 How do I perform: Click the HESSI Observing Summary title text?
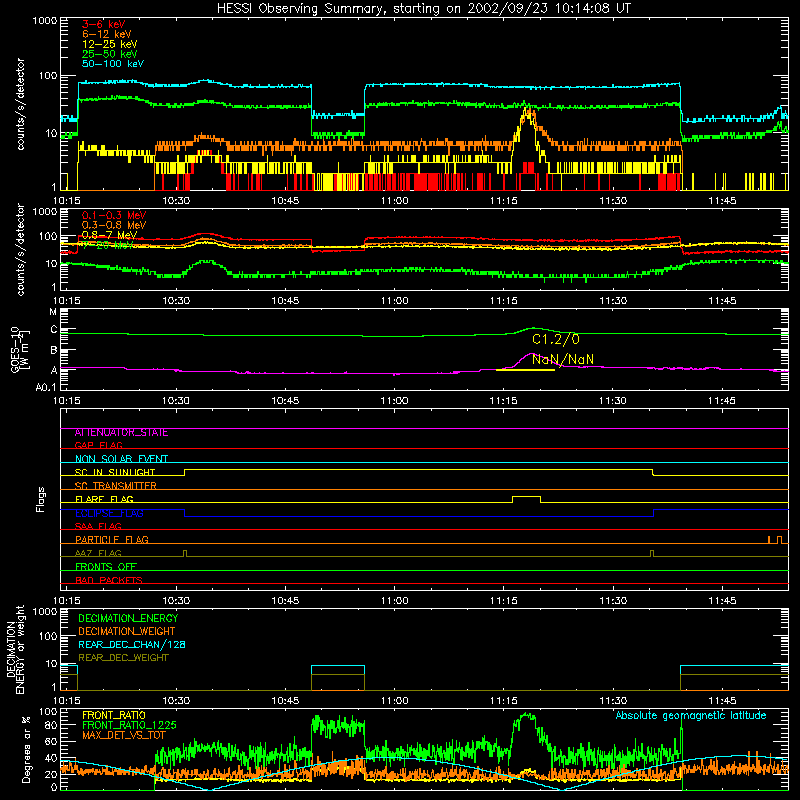point(423,9)
